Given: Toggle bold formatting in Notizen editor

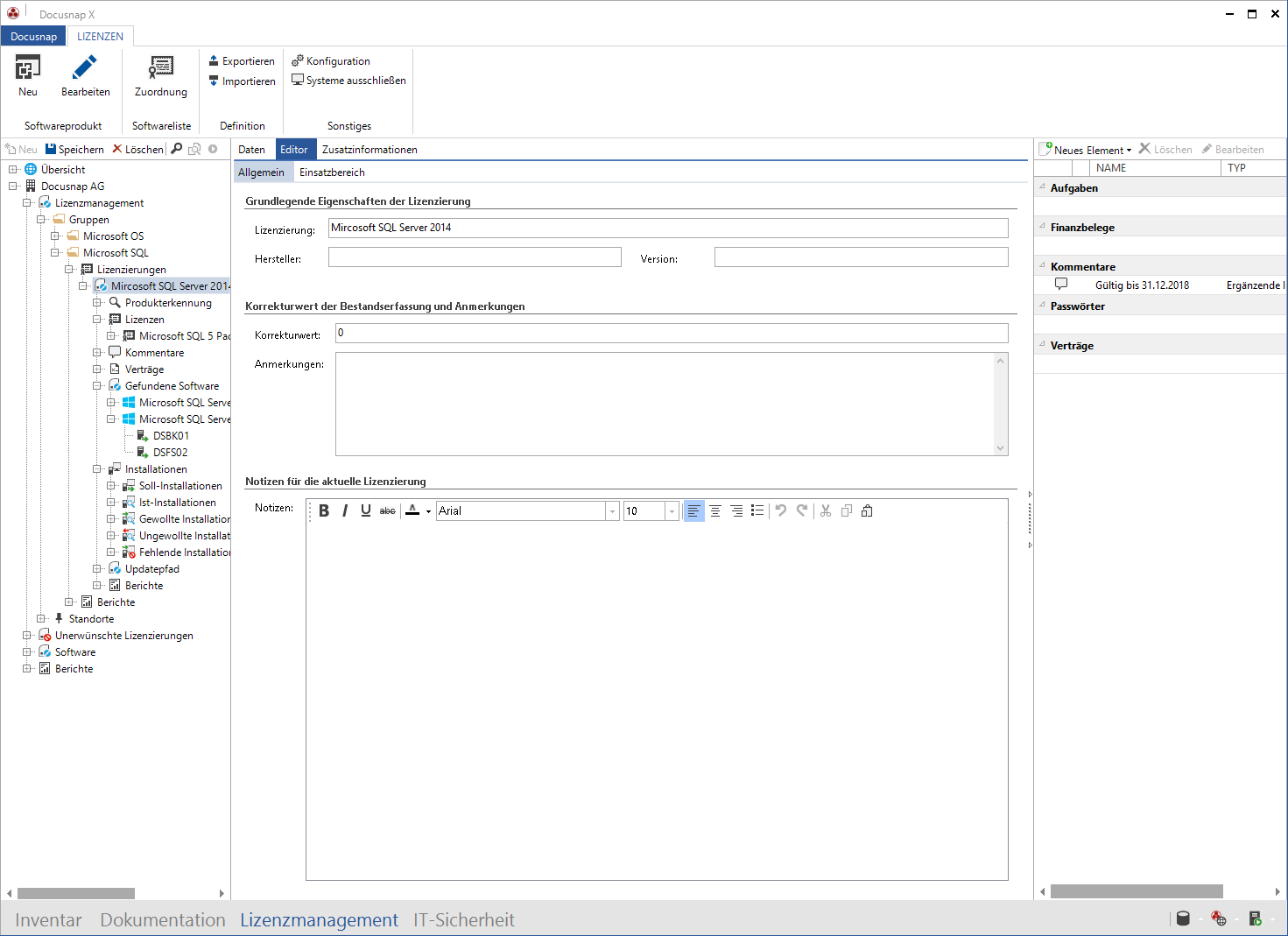Looking at the screenshot, I should (324, 510).
